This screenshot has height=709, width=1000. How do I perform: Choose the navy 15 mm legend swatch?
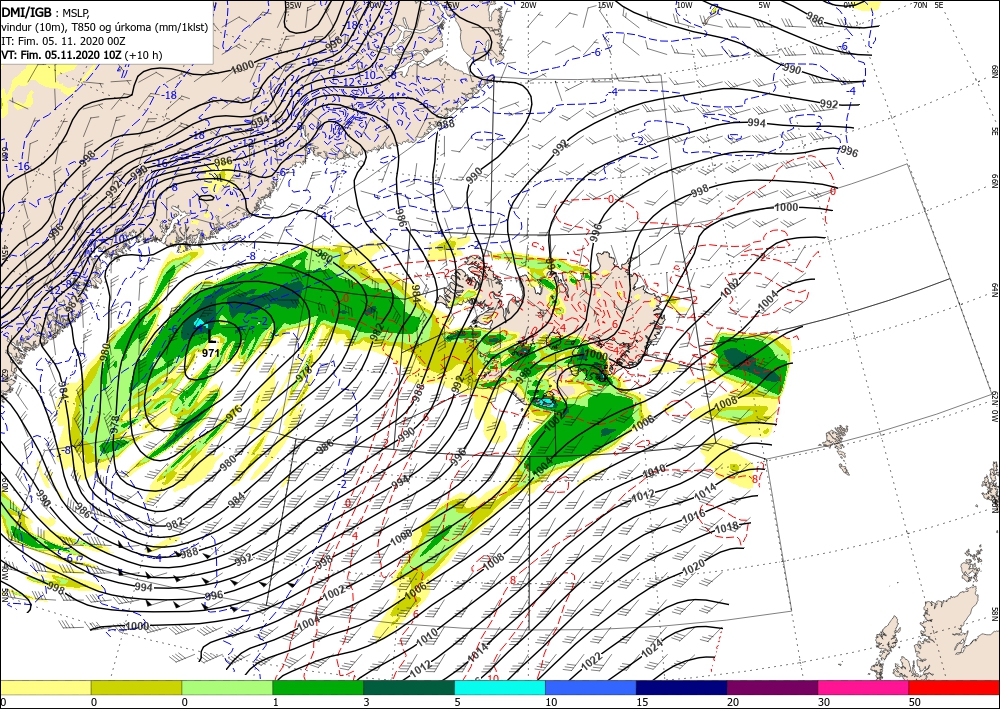(682, 687)
